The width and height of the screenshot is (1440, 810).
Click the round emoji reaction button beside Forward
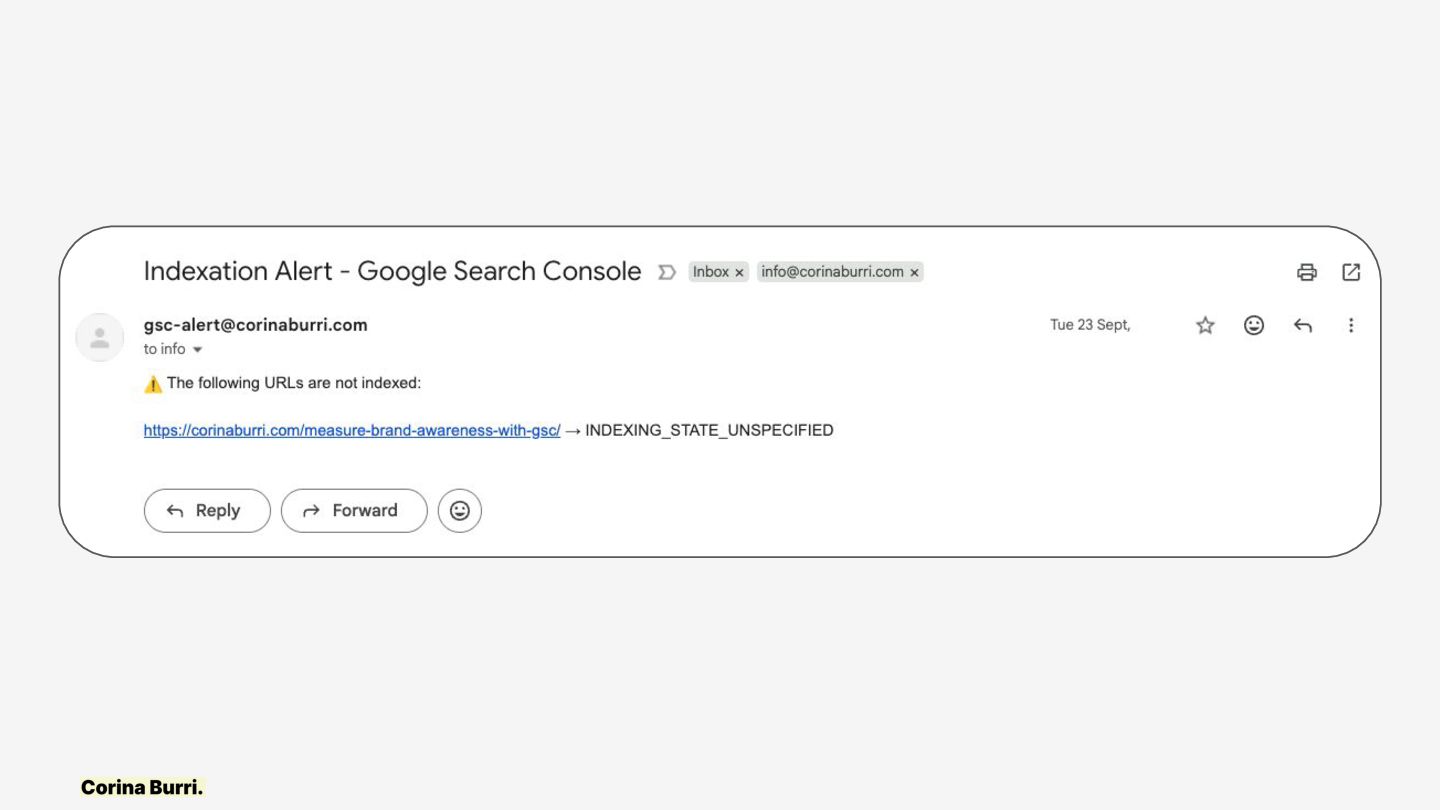tap(460, 511)
